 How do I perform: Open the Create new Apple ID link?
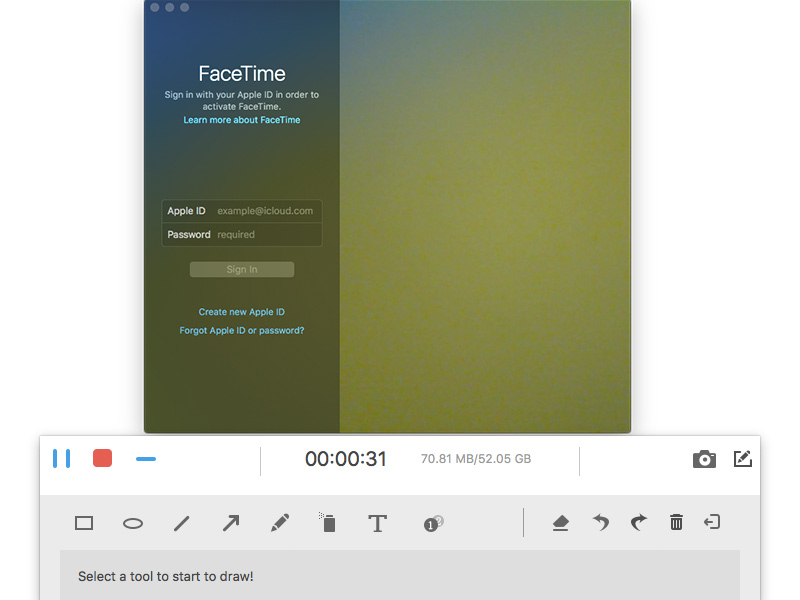coord(241,311)
